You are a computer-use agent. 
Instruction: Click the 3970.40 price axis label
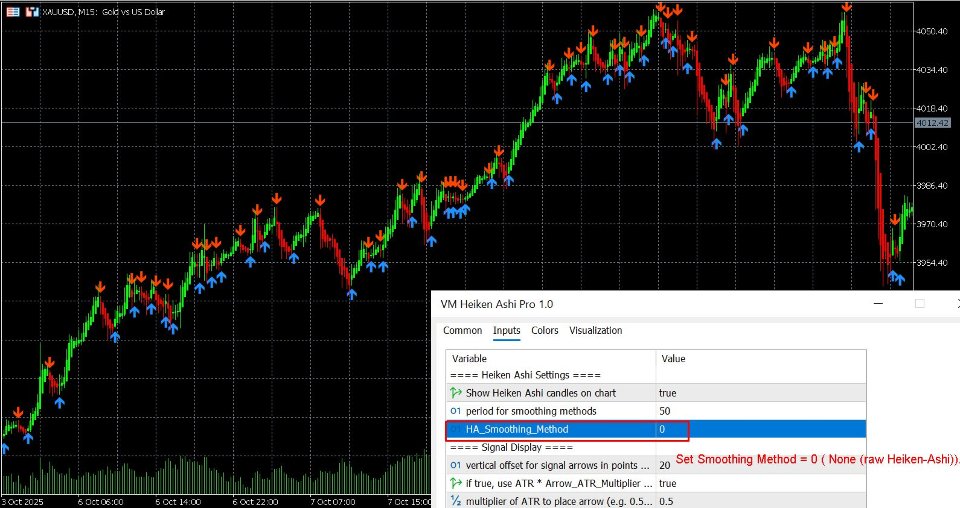coord(932,224)
